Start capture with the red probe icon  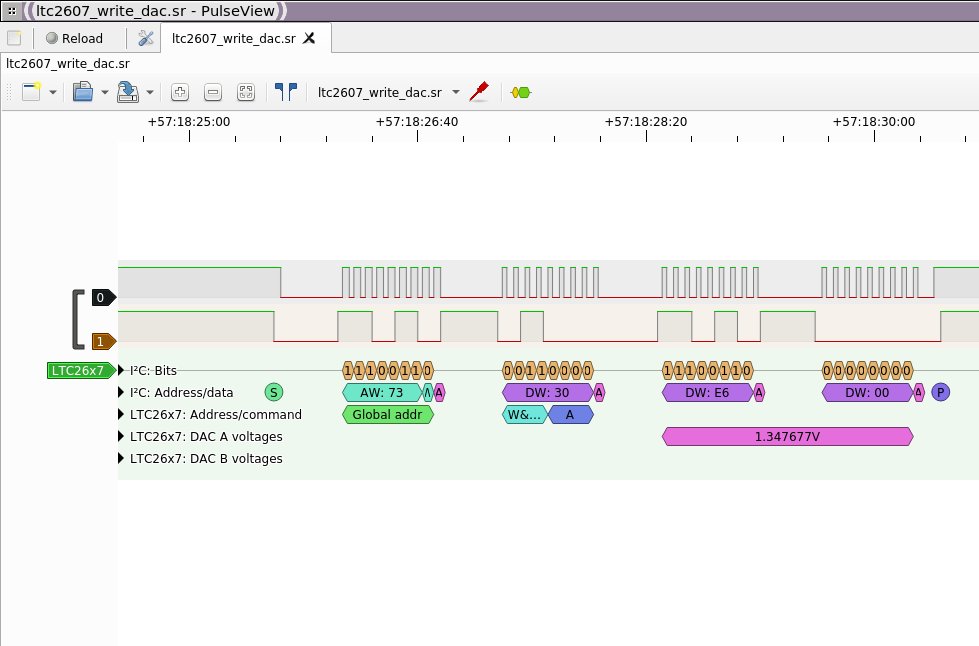tap(478, 91)
